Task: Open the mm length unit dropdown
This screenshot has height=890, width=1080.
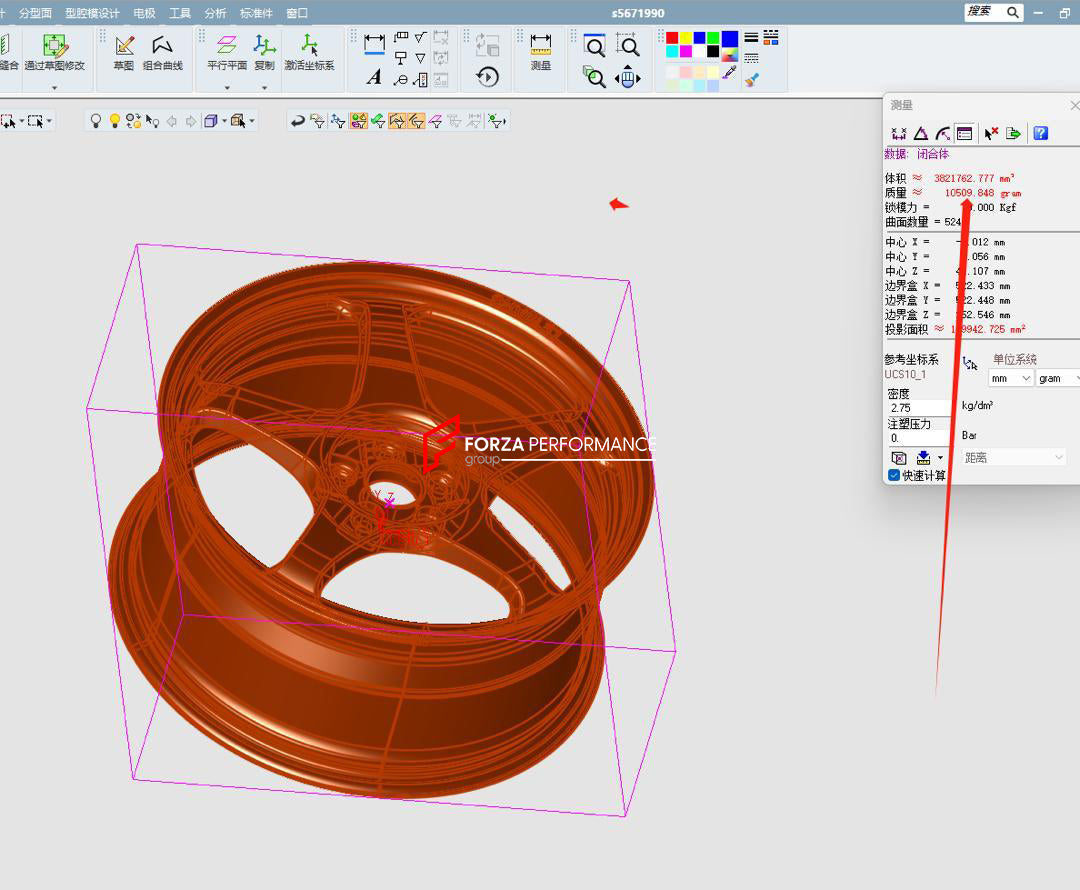Action: 1010,378
